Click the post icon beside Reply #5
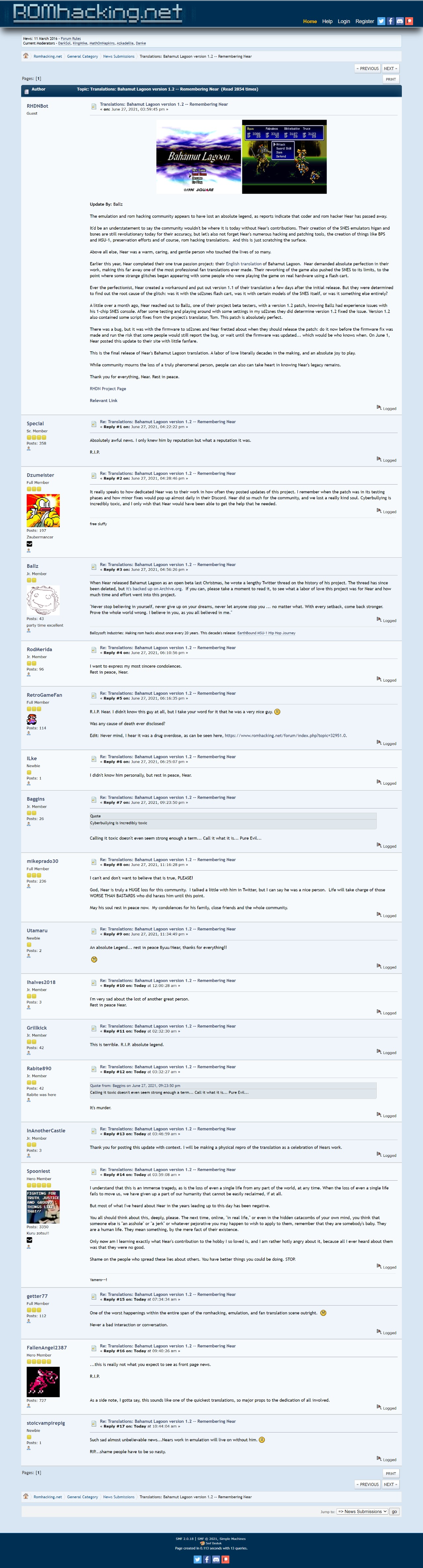Image resolution: width=423 pixels, height=1568 pixels. click(x=94, y=695)
